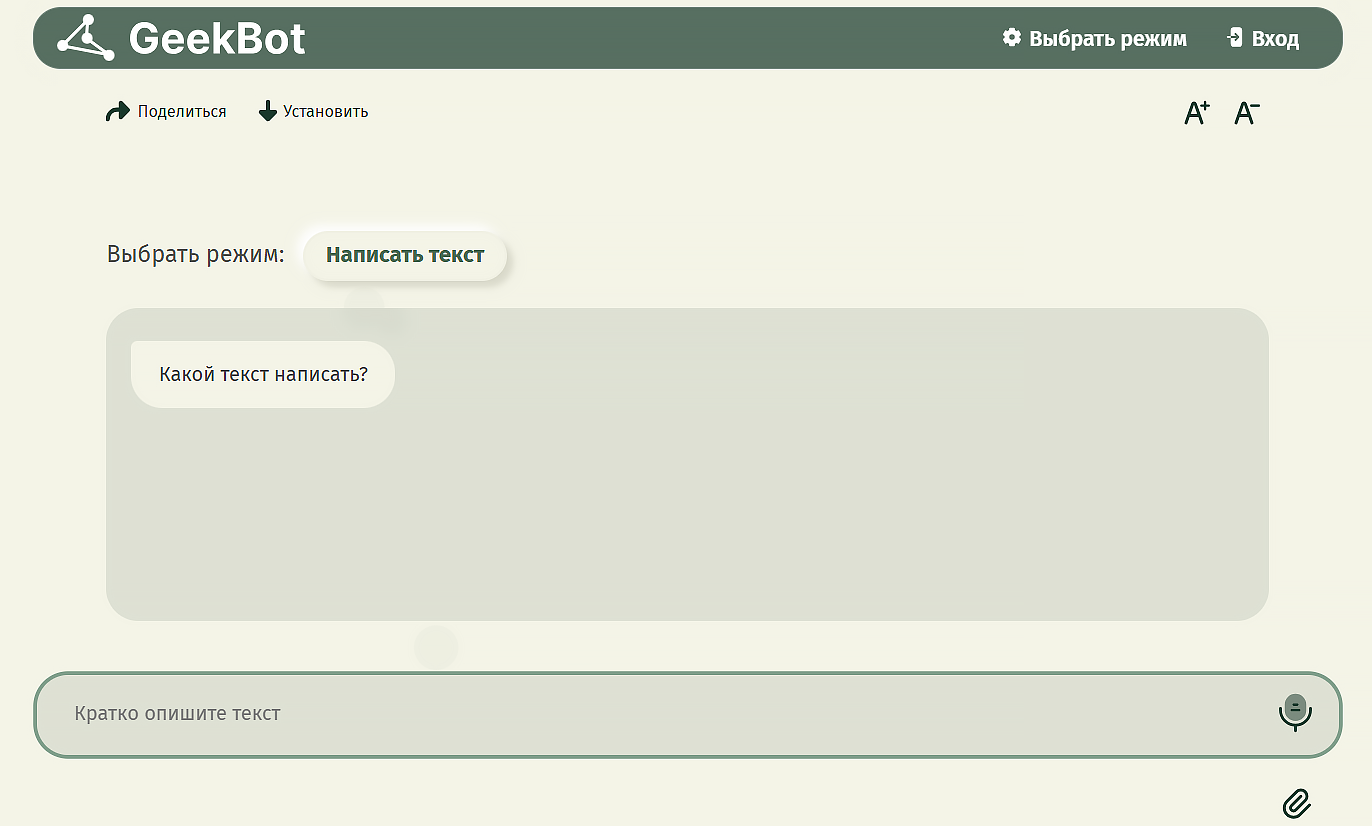Start voice input with the microphone icon
The height and width of the screenshot is (826, 1372).
click(1295, 712)
